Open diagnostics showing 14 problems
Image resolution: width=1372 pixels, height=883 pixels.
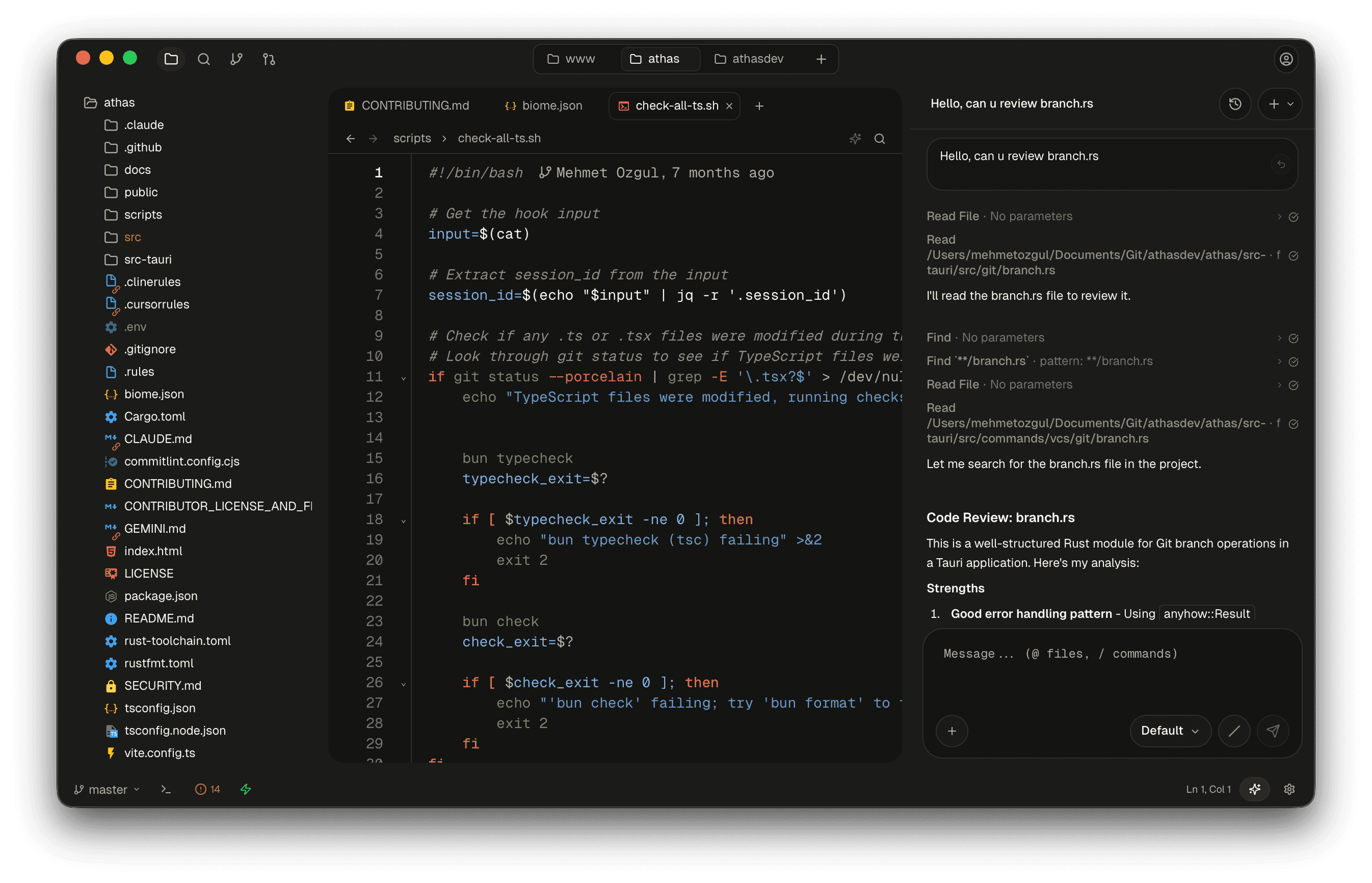coord(207,790)
